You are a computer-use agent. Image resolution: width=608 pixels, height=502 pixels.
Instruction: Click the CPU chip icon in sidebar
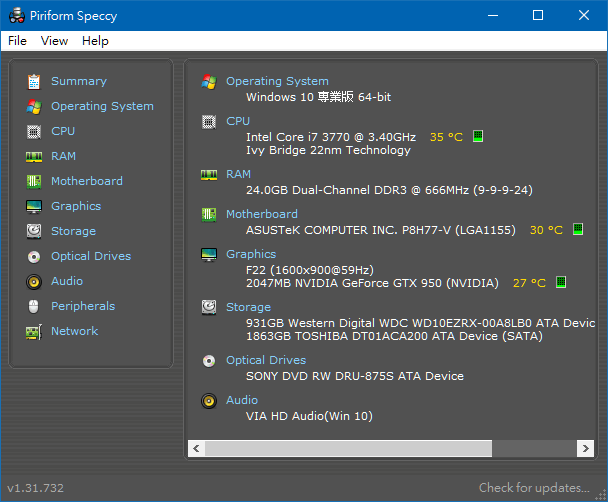[34, 131]
